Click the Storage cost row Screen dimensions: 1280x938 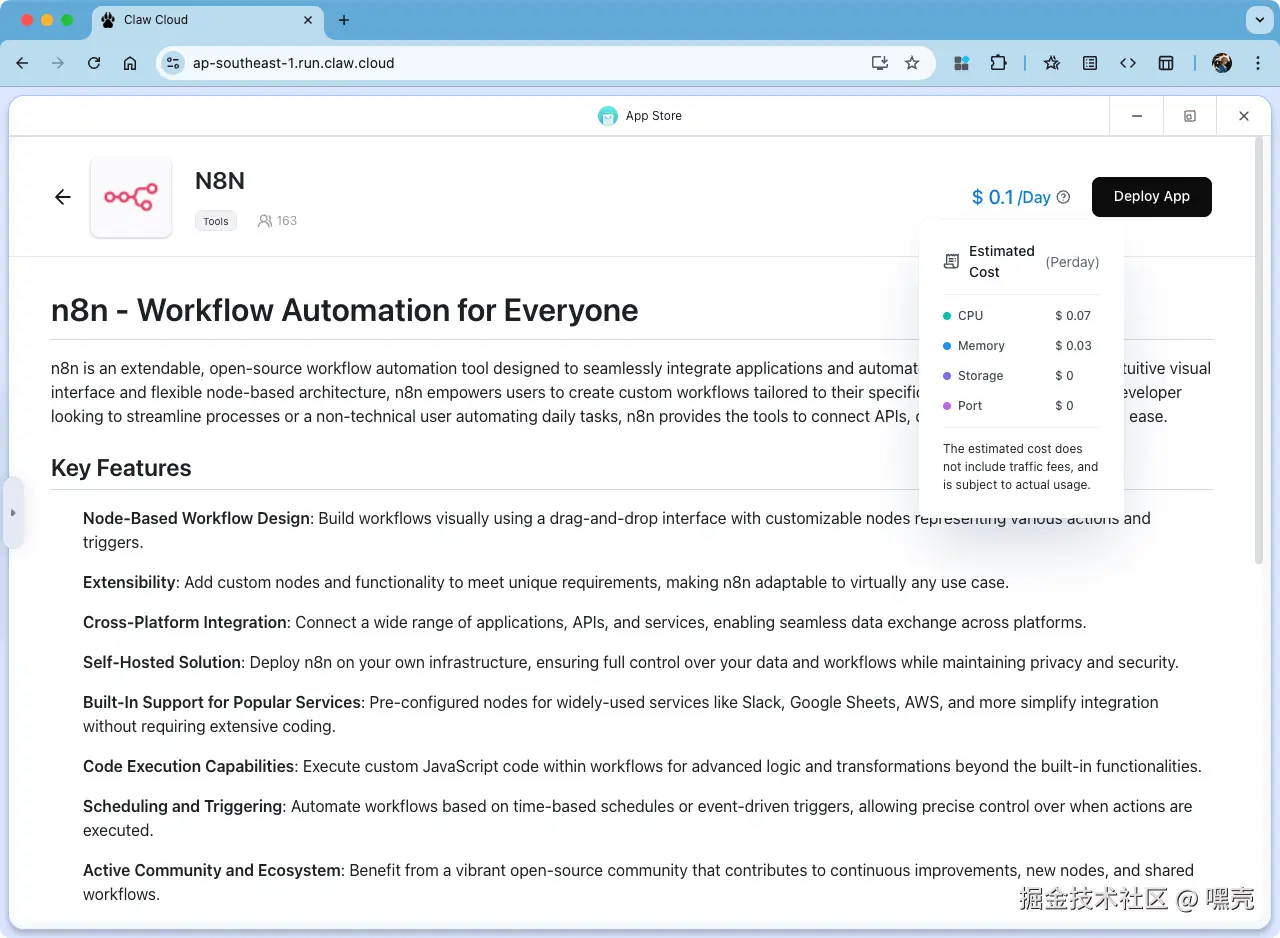click(1021, 376)
